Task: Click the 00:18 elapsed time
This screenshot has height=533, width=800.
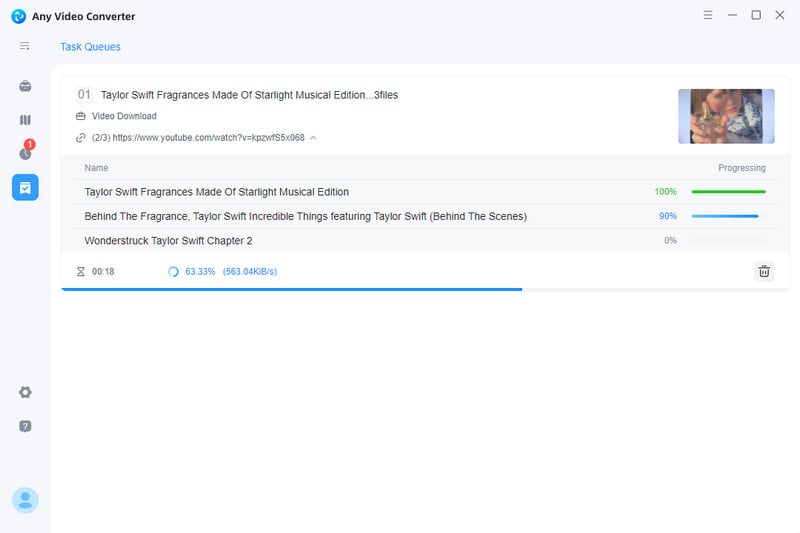Action: coord(103,271)
